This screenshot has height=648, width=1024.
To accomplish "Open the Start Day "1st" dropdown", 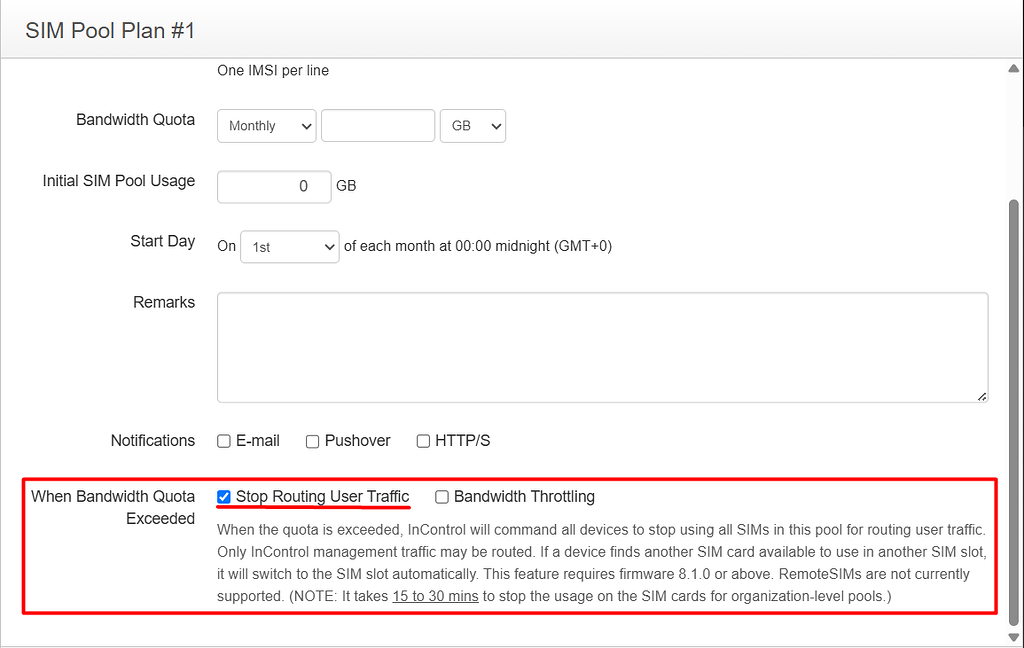I will pos(289,246).
